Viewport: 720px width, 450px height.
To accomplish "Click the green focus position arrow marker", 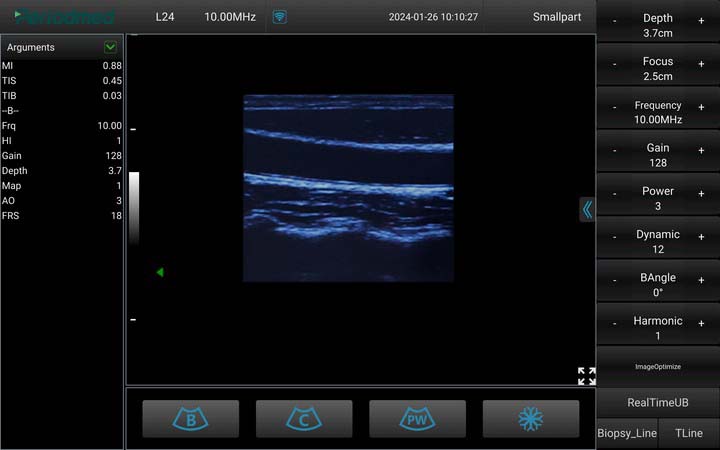I will (159, 272).
